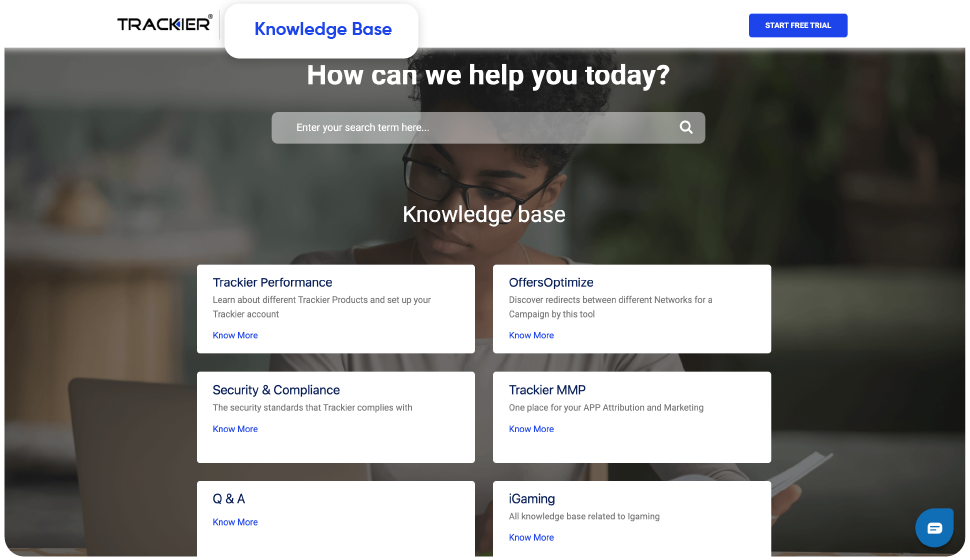Click Know More under Trackier Performance

click(x=235, y=336)
